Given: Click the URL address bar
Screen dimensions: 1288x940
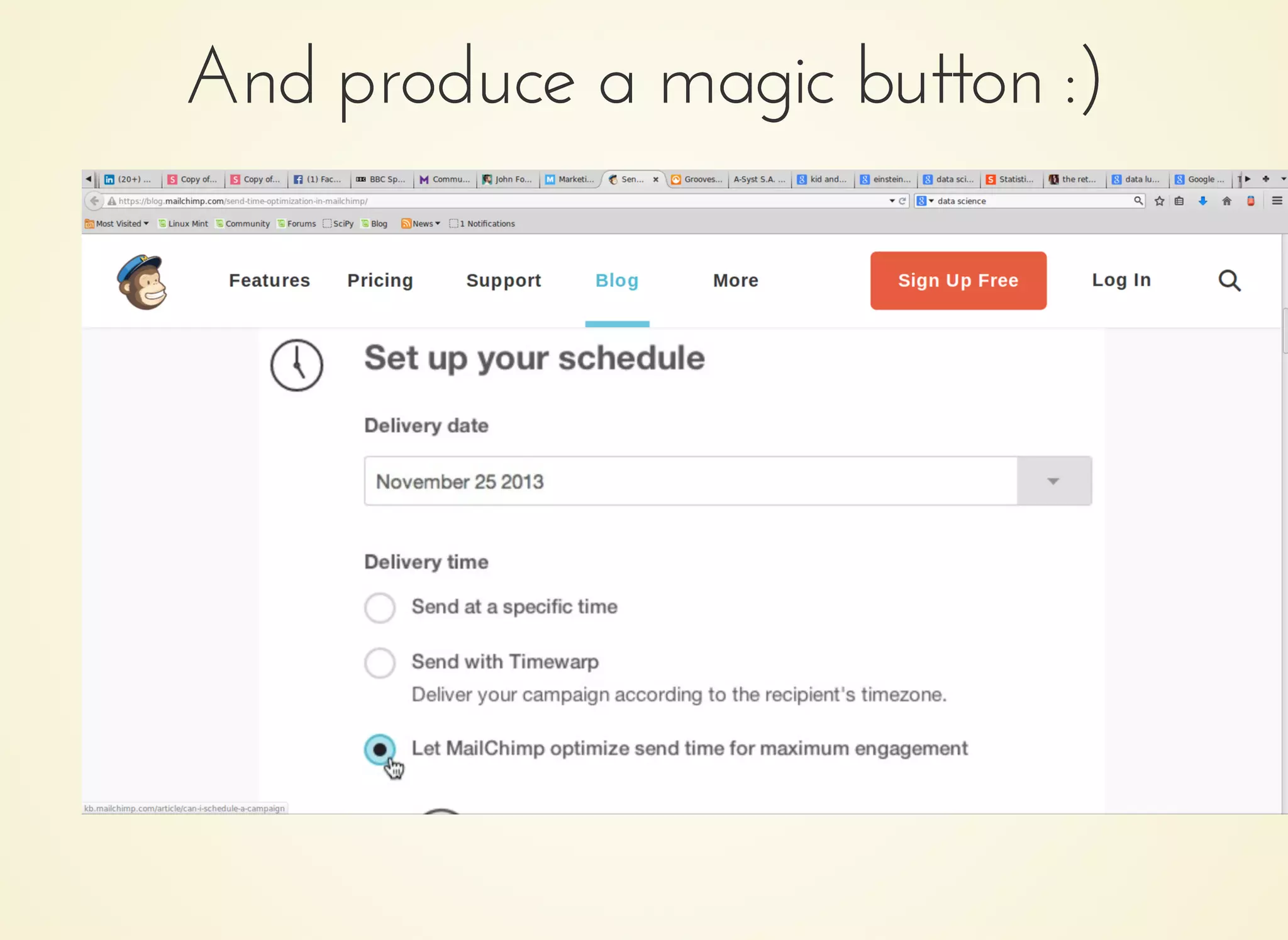Looking at the screenshot, I should (497, 201).
